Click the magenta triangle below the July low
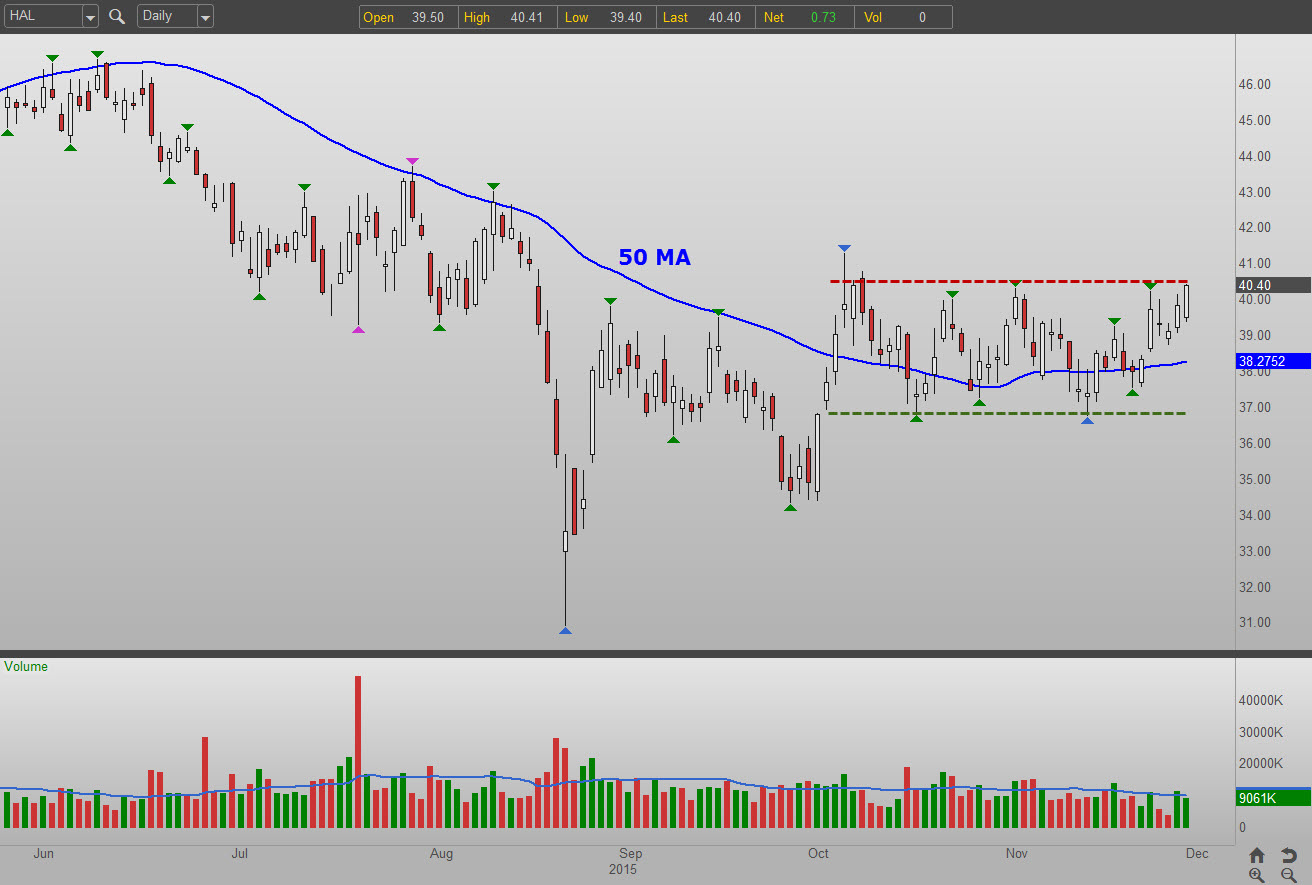 click(x=358, y=329)
